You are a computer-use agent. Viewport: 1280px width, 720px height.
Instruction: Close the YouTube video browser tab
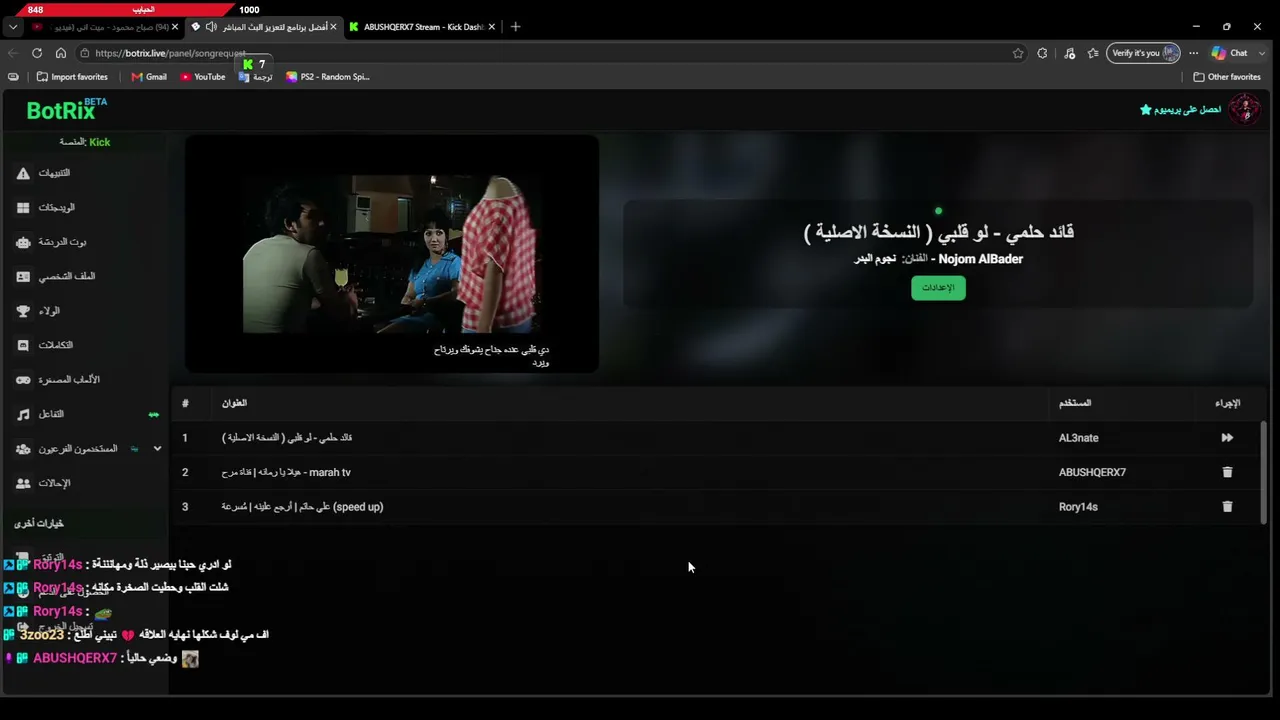coord(175,27)
